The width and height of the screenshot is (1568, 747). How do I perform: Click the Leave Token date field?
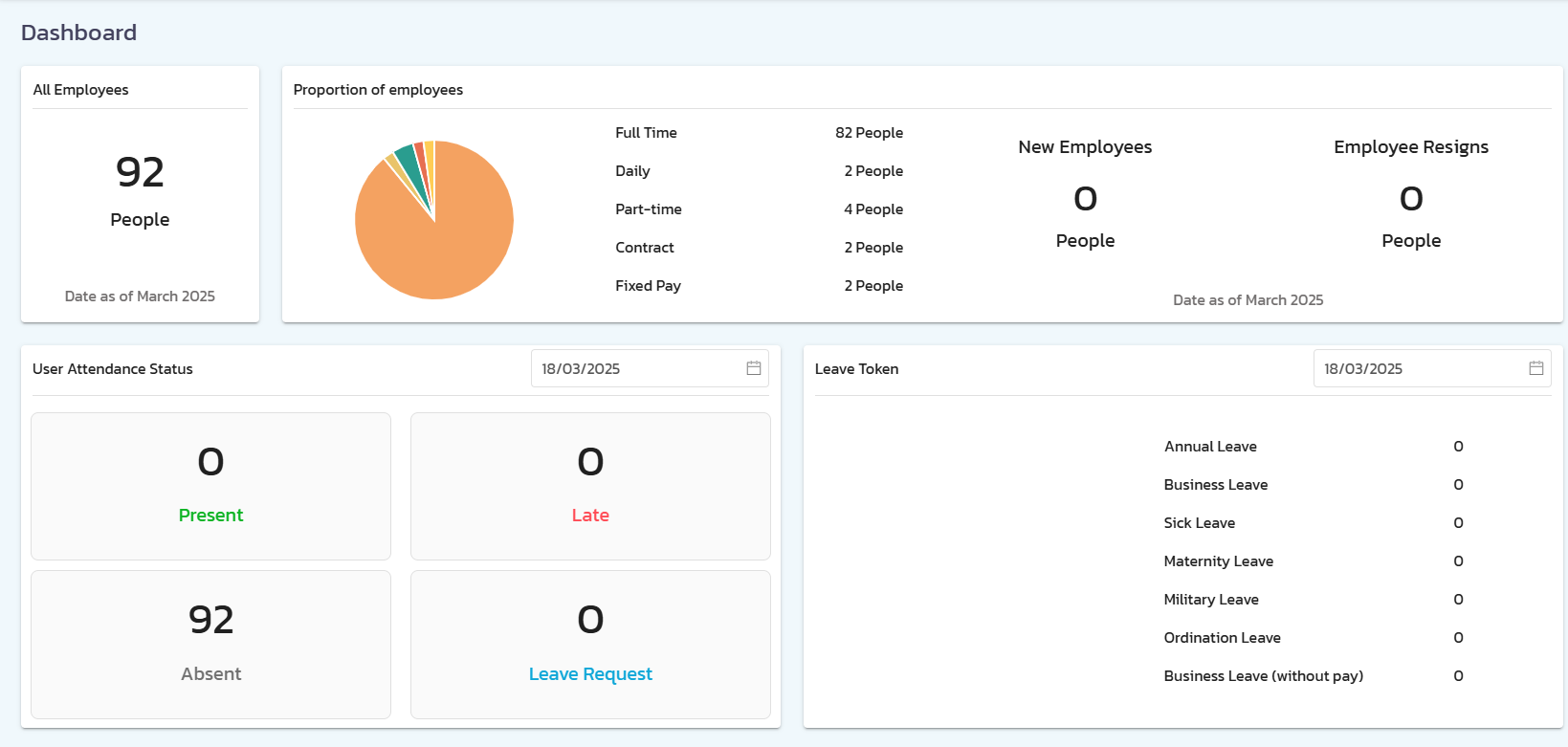pos(1419,368)
